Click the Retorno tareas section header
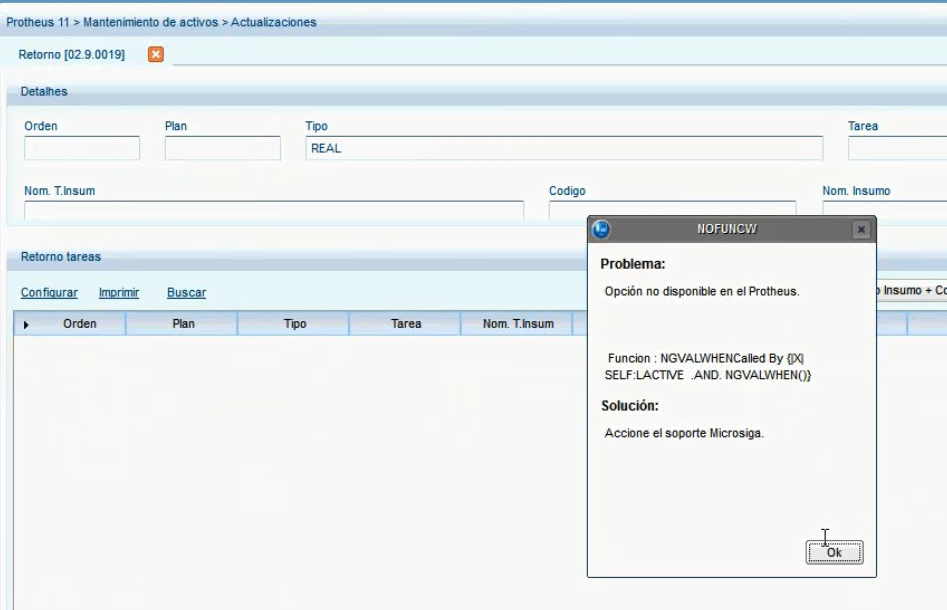The width and height of the screenshot is (947, 610). click(x=60, y=257)
